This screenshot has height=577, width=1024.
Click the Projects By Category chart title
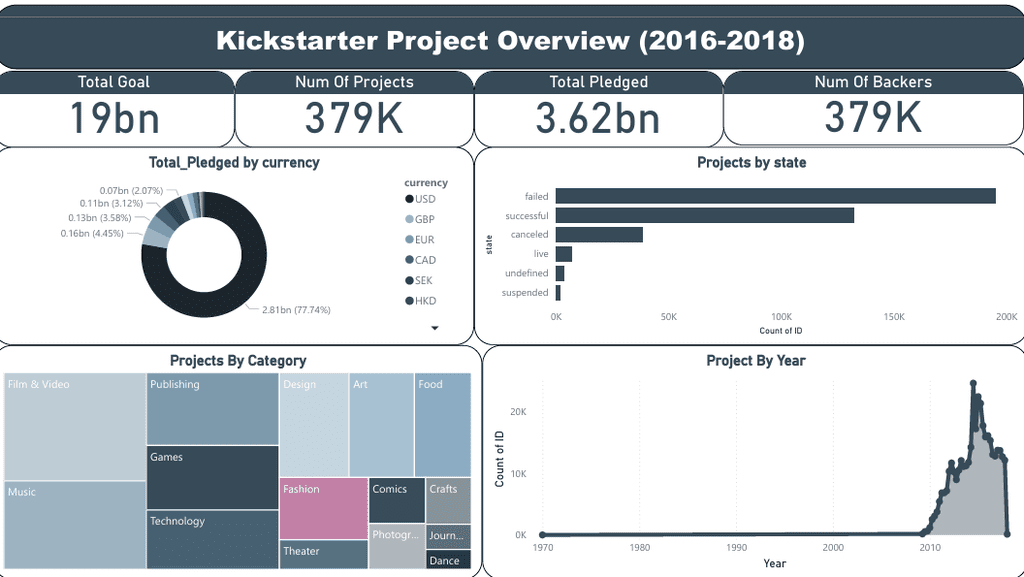pos(238,360)
